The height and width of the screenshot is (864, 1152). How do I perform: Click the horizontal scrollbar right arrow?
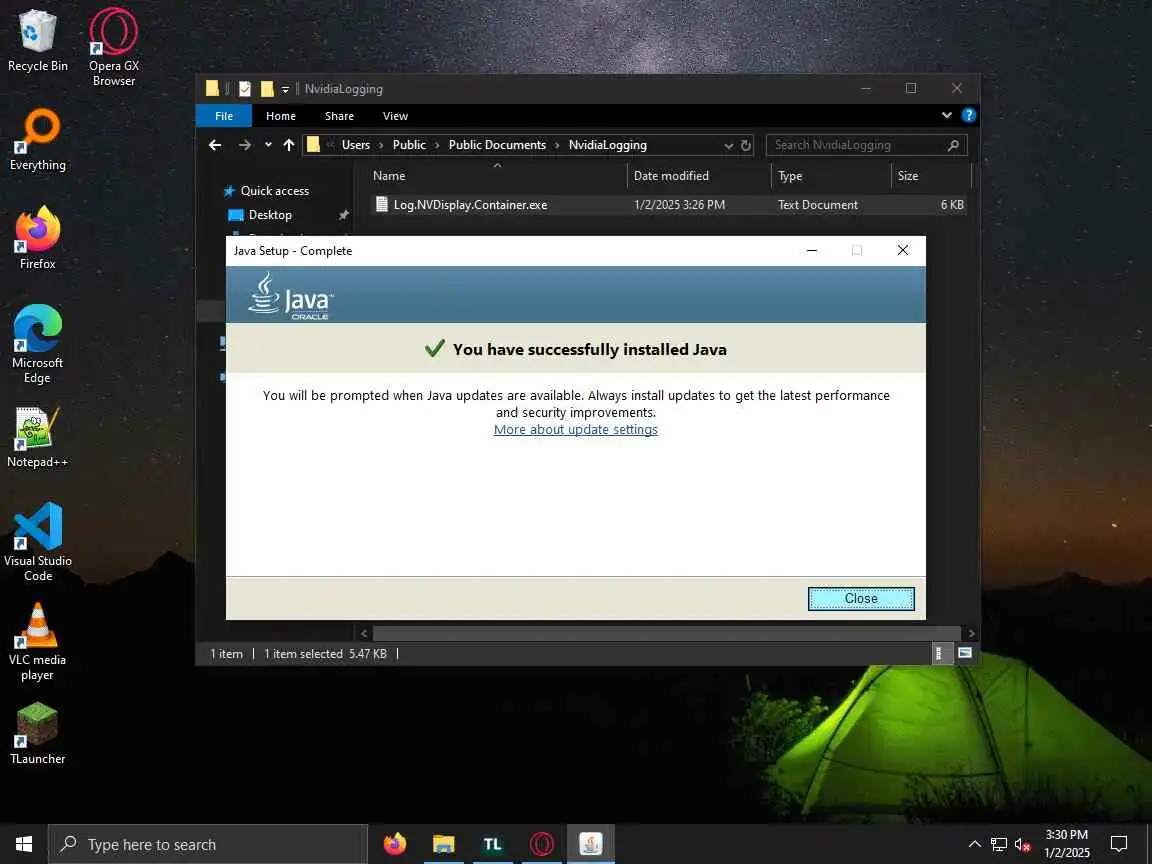coord(971,633)
